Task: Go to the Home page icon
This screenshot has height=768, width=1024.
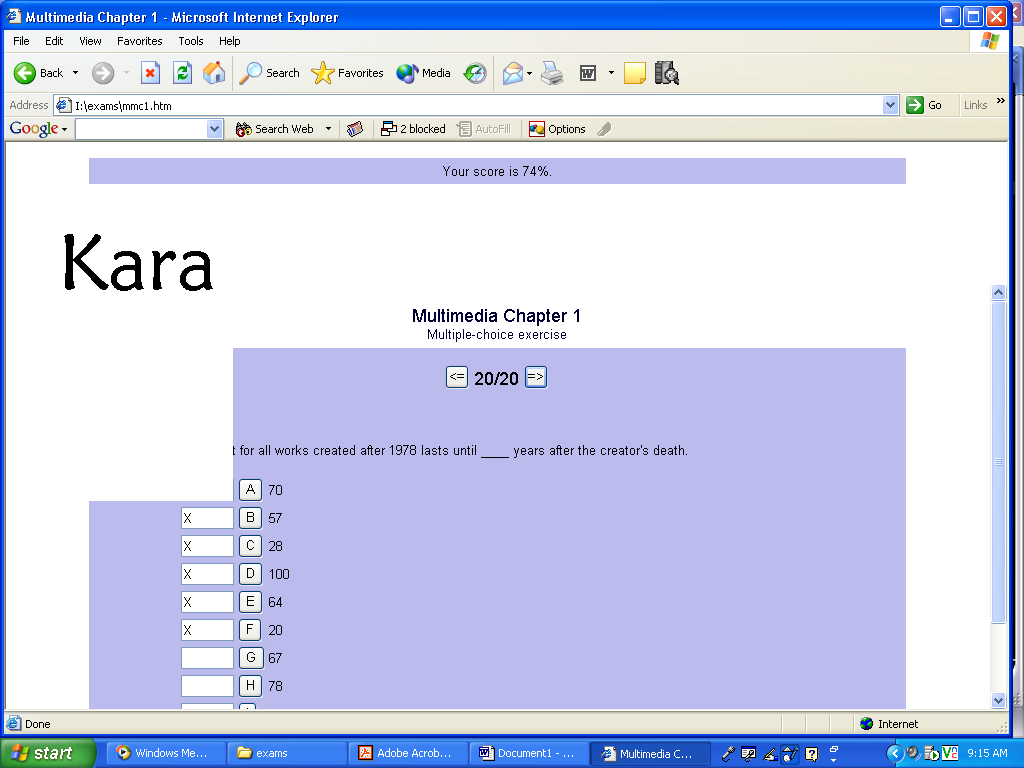Action: tap(214, 73)
